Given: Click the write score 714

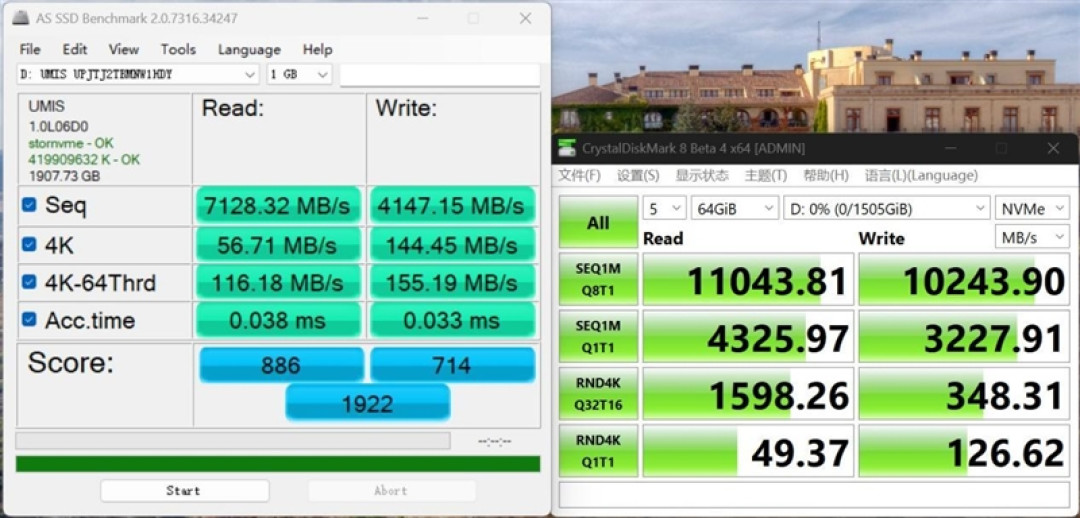Looking at the screenshot, I should [453, 365].
